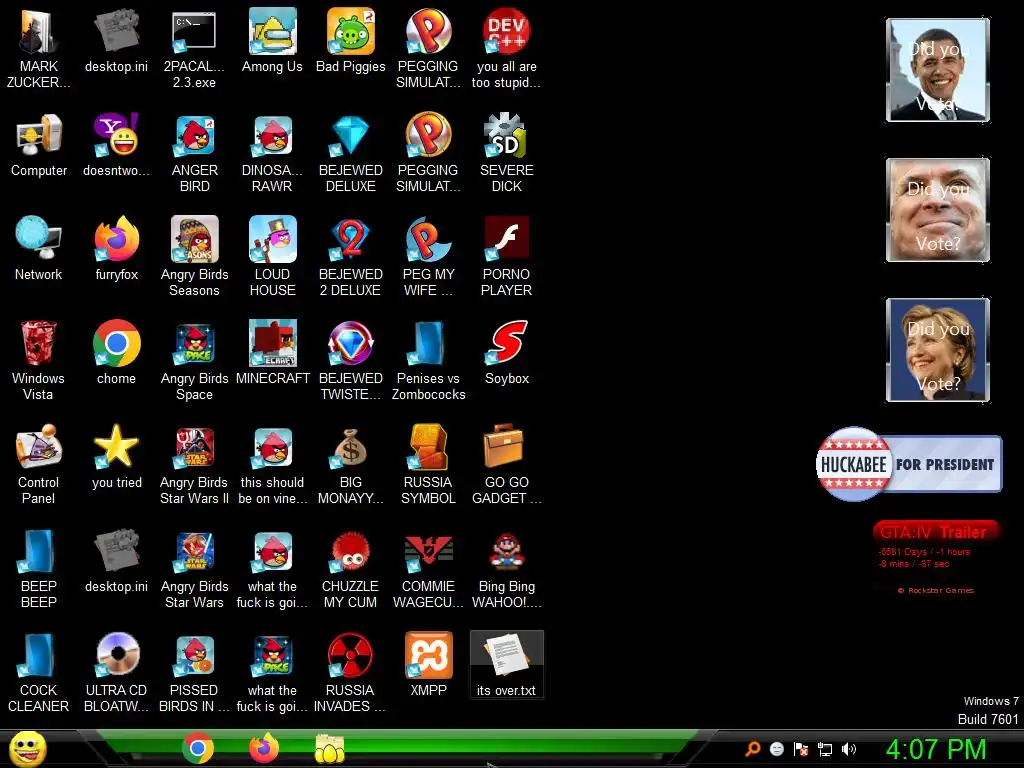This screenshot has width=1024, height=768.
Task: Click the Huckabee For President banner
Action: pyautogui.click(x=909, y=464)
